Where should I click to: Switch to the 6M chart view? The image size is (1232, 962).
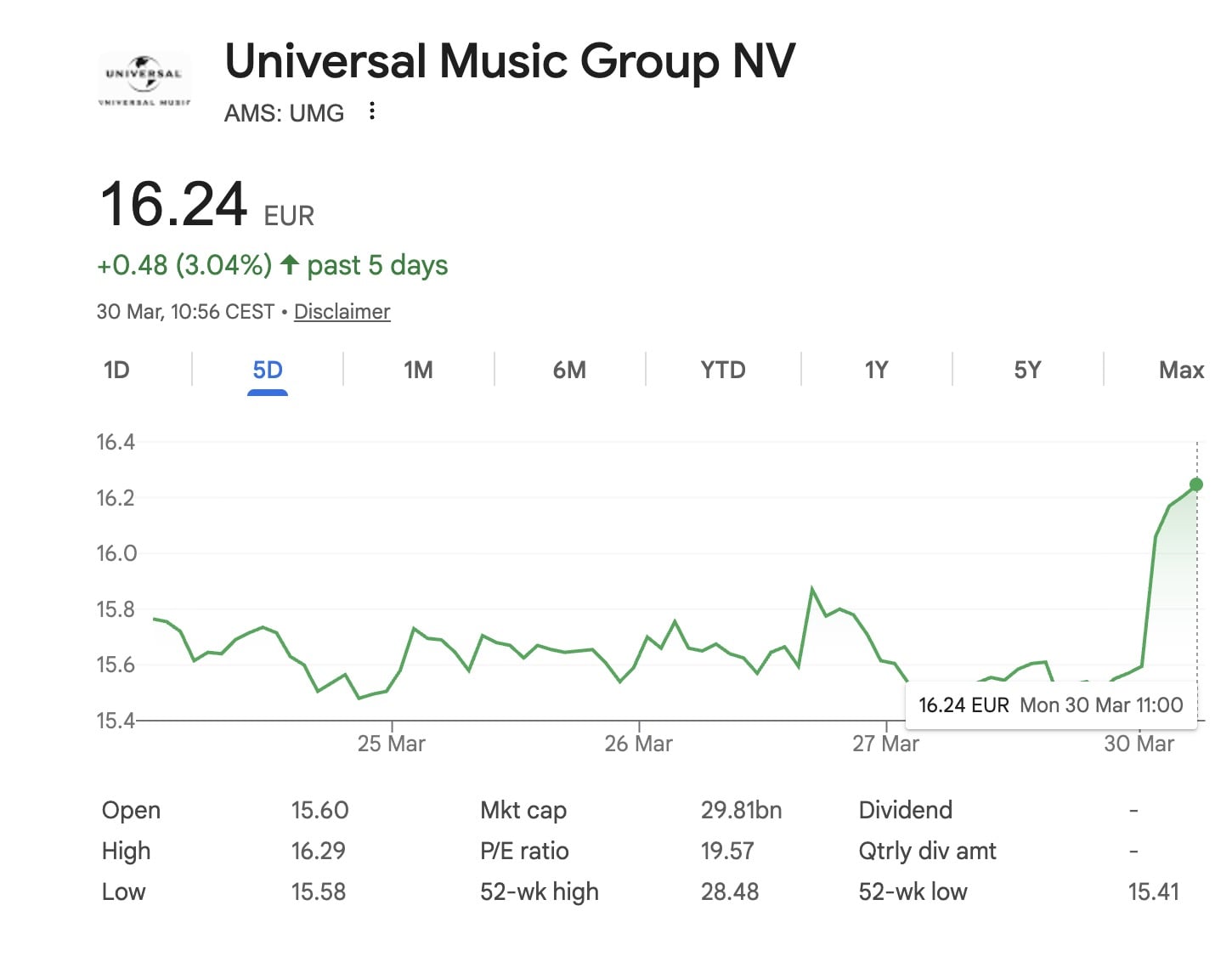tap(569, 371)
